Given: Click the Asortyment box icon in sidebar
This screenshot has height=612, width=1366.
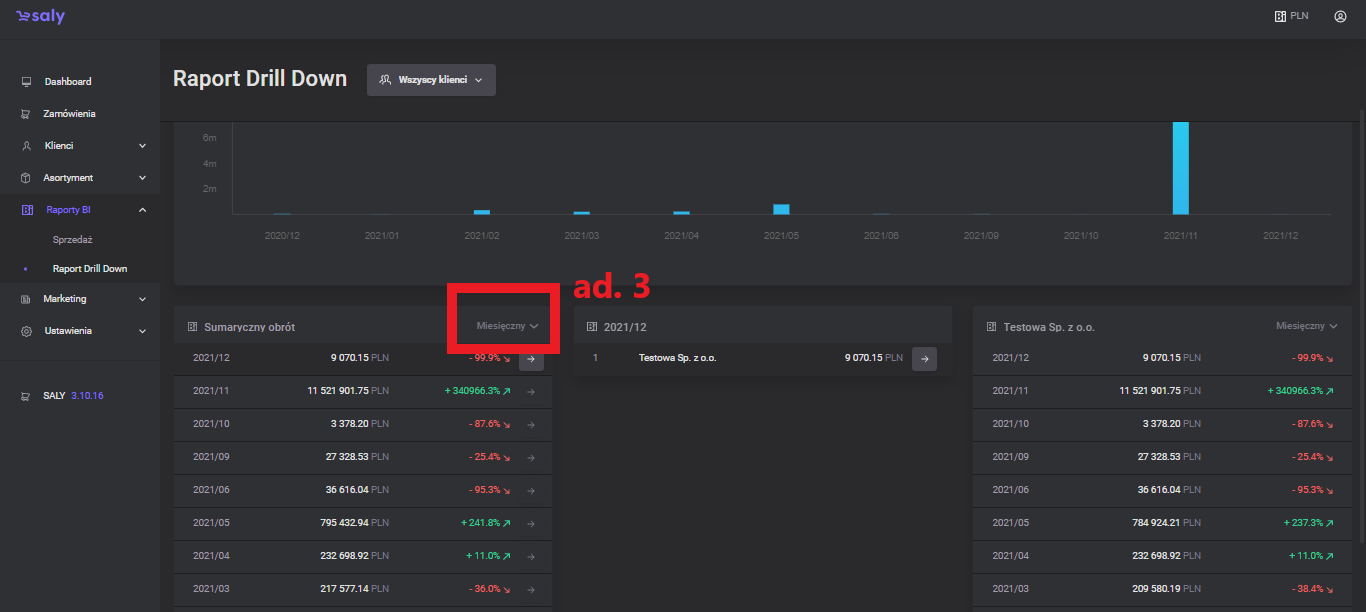Looking at the screenshot, I should [x=26, y=178].
